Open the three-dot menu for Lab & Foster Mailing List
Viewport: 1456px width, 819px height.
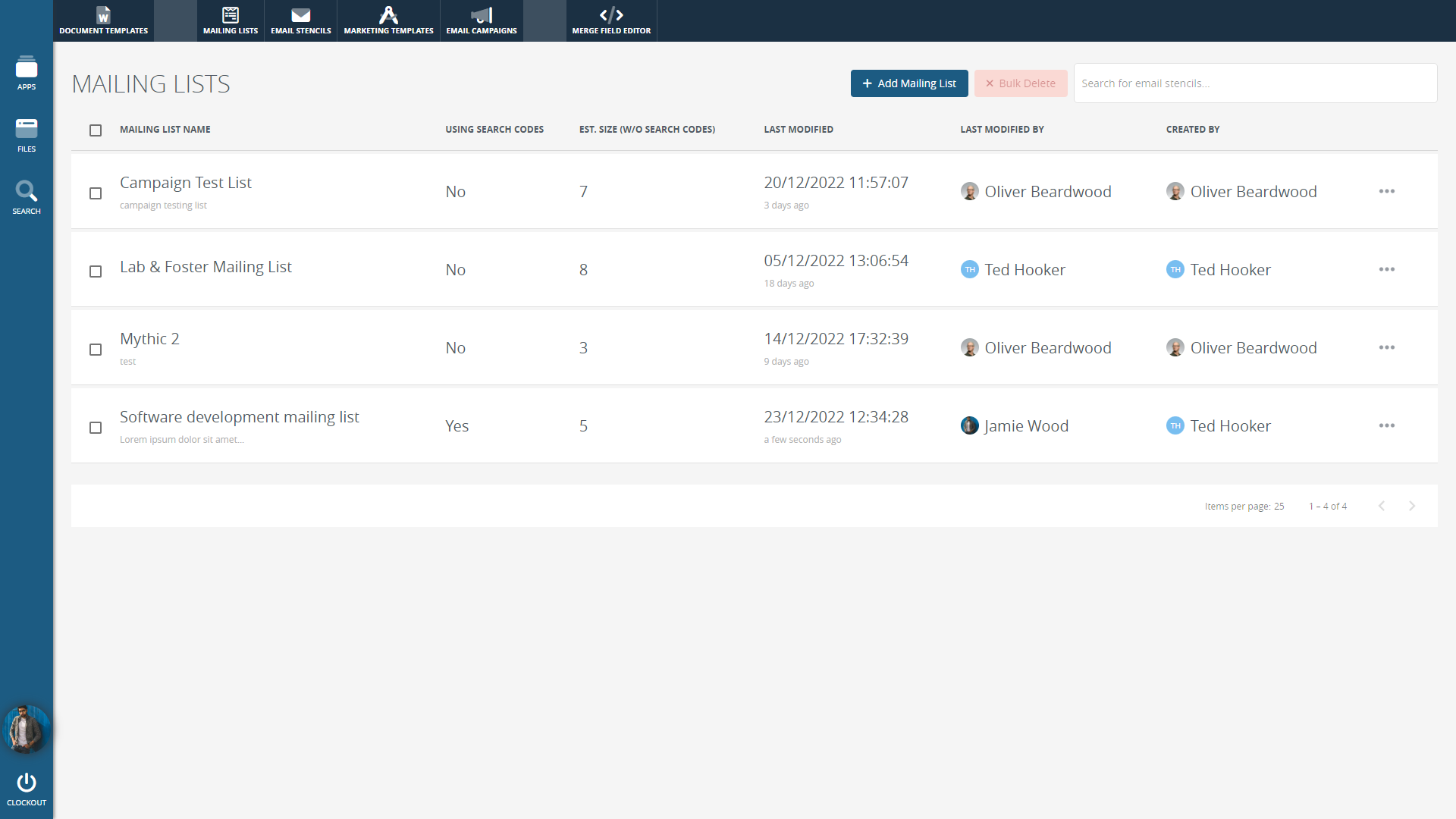[1387, 269]
